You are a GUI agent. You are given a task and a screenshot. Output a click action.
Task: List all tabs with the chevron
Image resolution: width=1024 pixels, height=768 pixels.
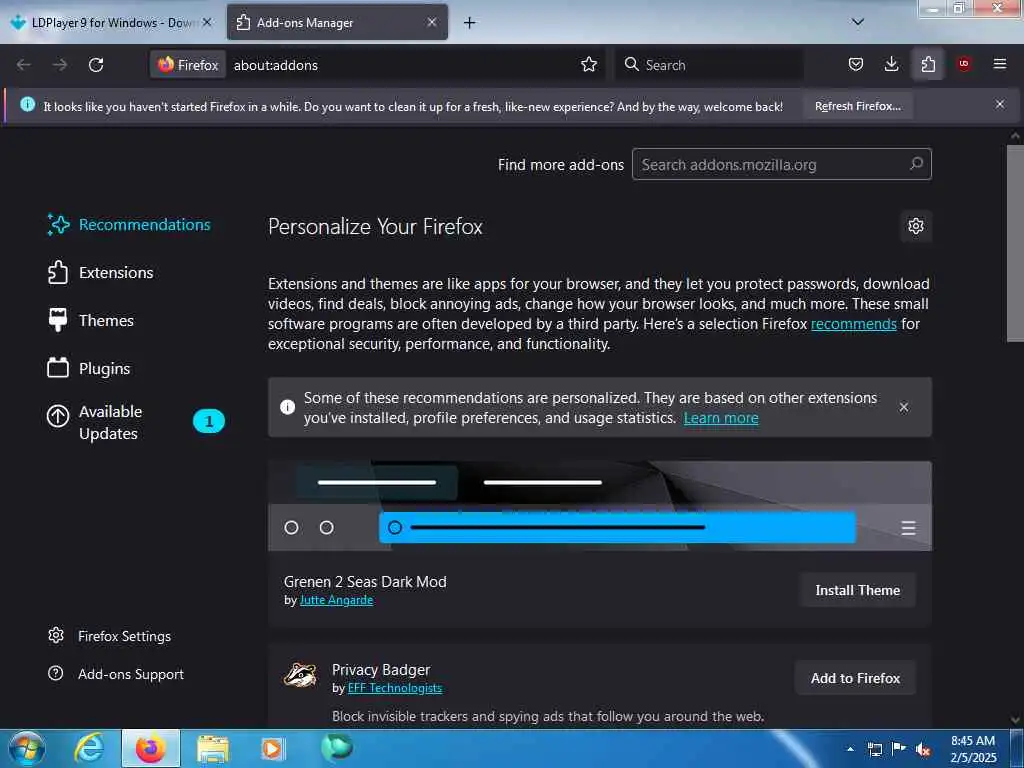coord(858,22)
